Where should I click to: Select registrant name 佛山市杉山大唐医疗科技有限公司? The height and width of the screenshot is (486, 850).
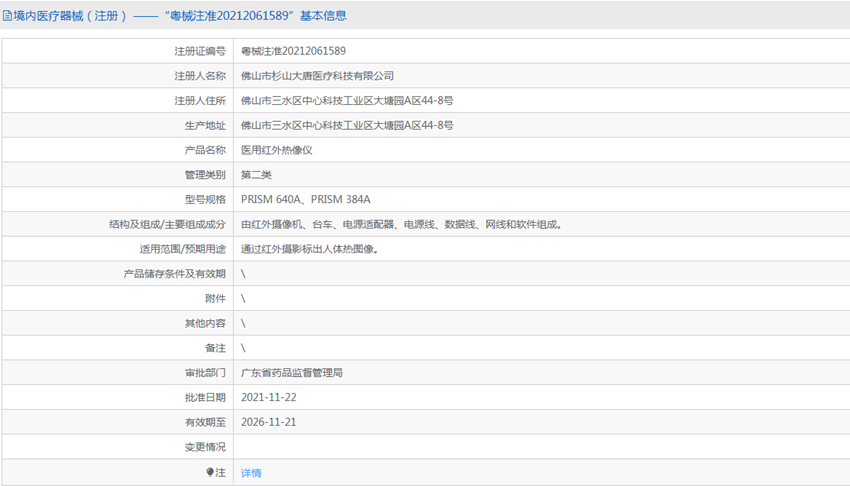[x=317, y=76]
